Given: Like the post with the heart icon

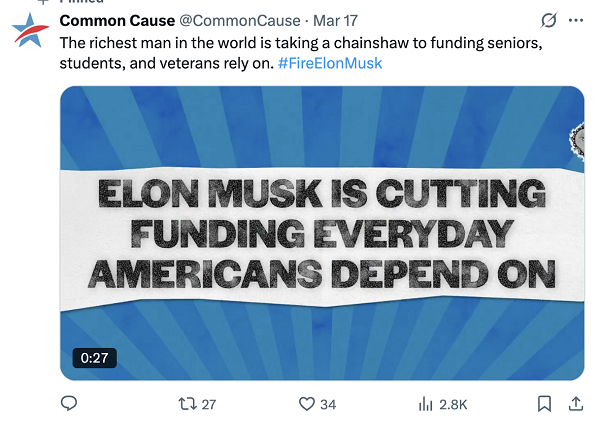Looking at the screenshot, I should tap(307, 404).
